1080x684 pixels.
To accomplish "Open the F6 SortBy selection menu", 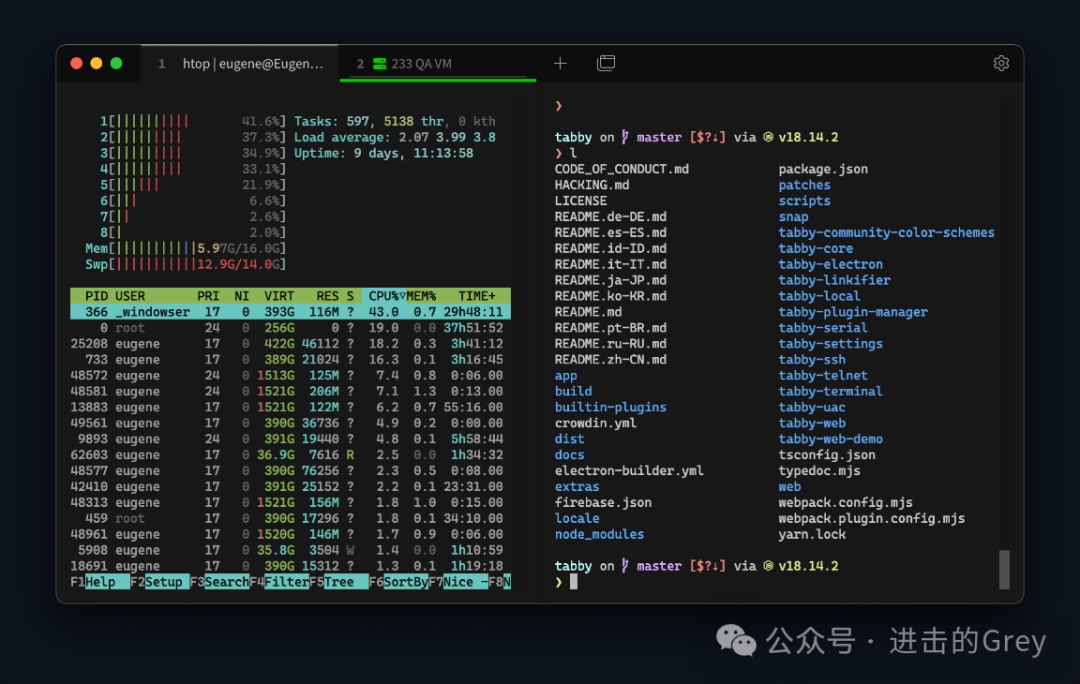I will (x=404, y=581).
